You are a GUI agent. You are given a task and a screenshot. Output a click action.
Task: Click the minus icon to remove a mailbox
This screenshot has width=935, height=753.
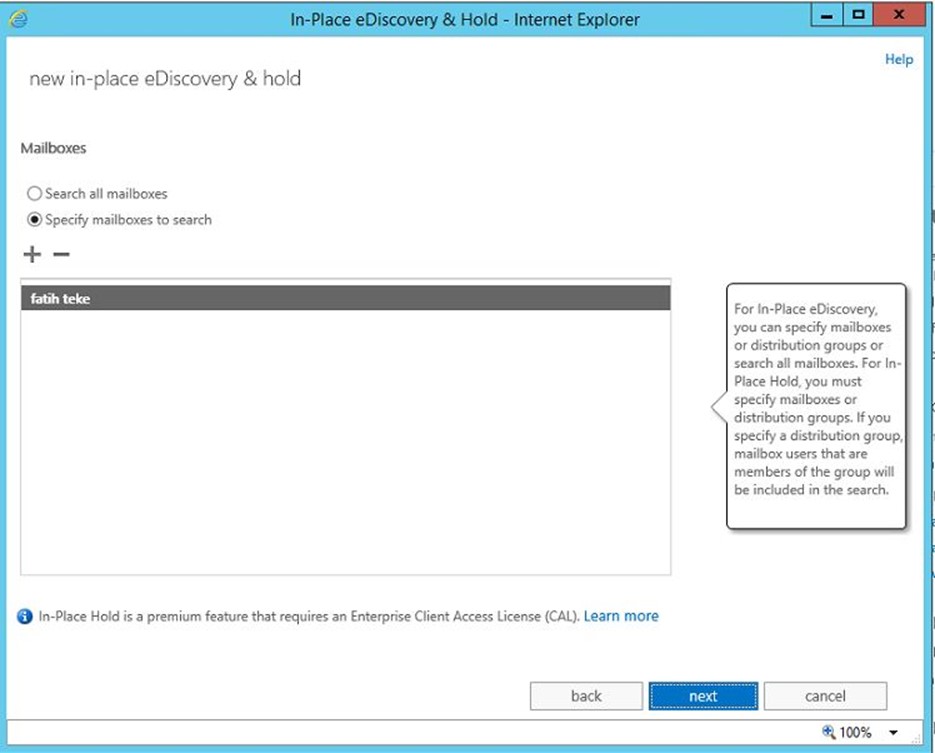(61, 255)
